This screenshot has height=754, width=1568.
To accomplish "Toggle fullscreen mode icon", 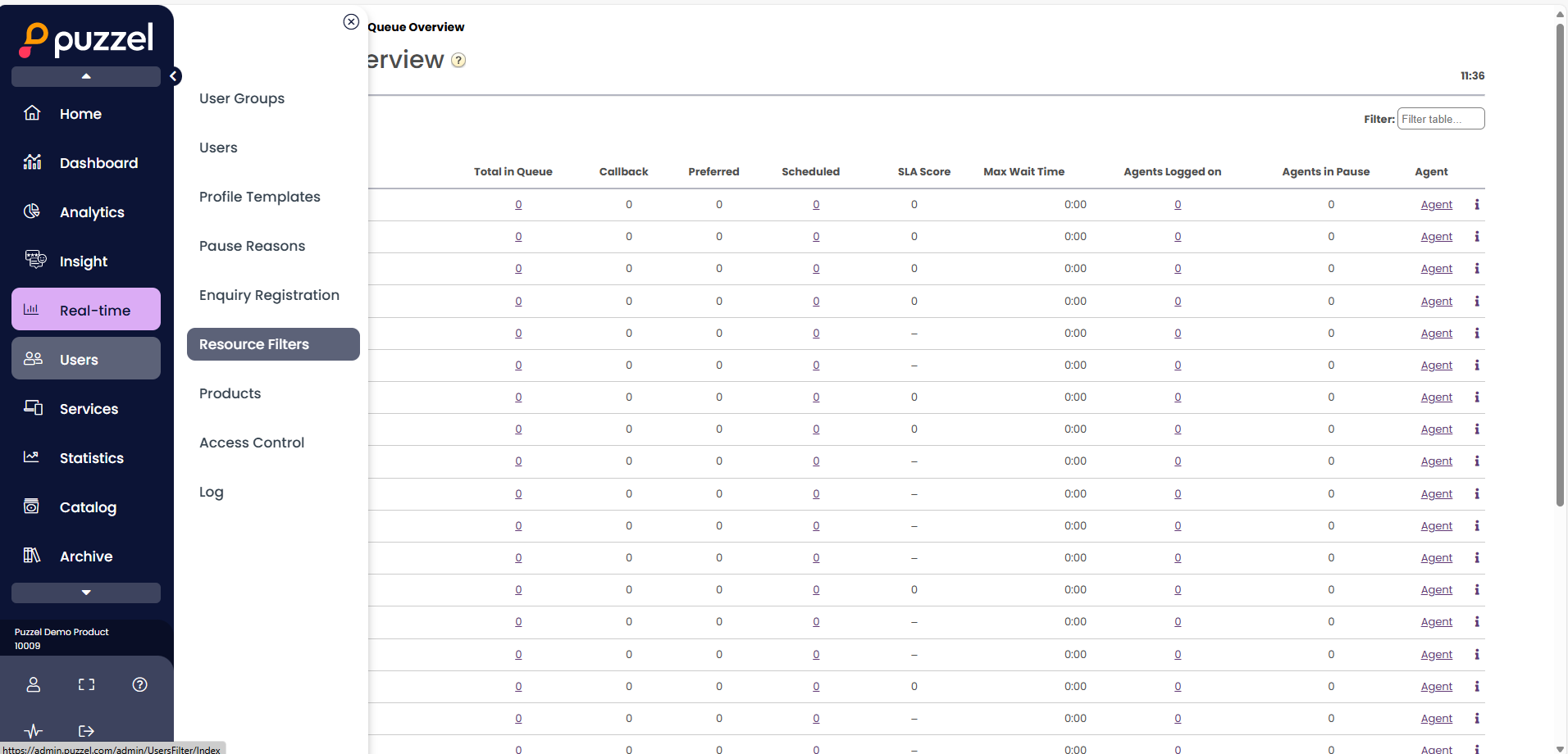I will click(x=86, y=684).
